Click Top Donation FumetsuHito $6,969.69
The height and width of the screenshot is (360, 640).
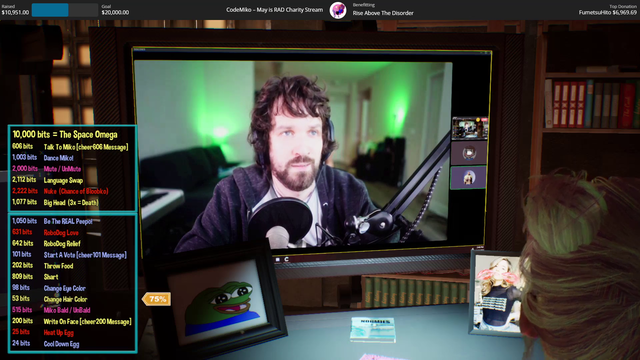click(x=607, y=10)
